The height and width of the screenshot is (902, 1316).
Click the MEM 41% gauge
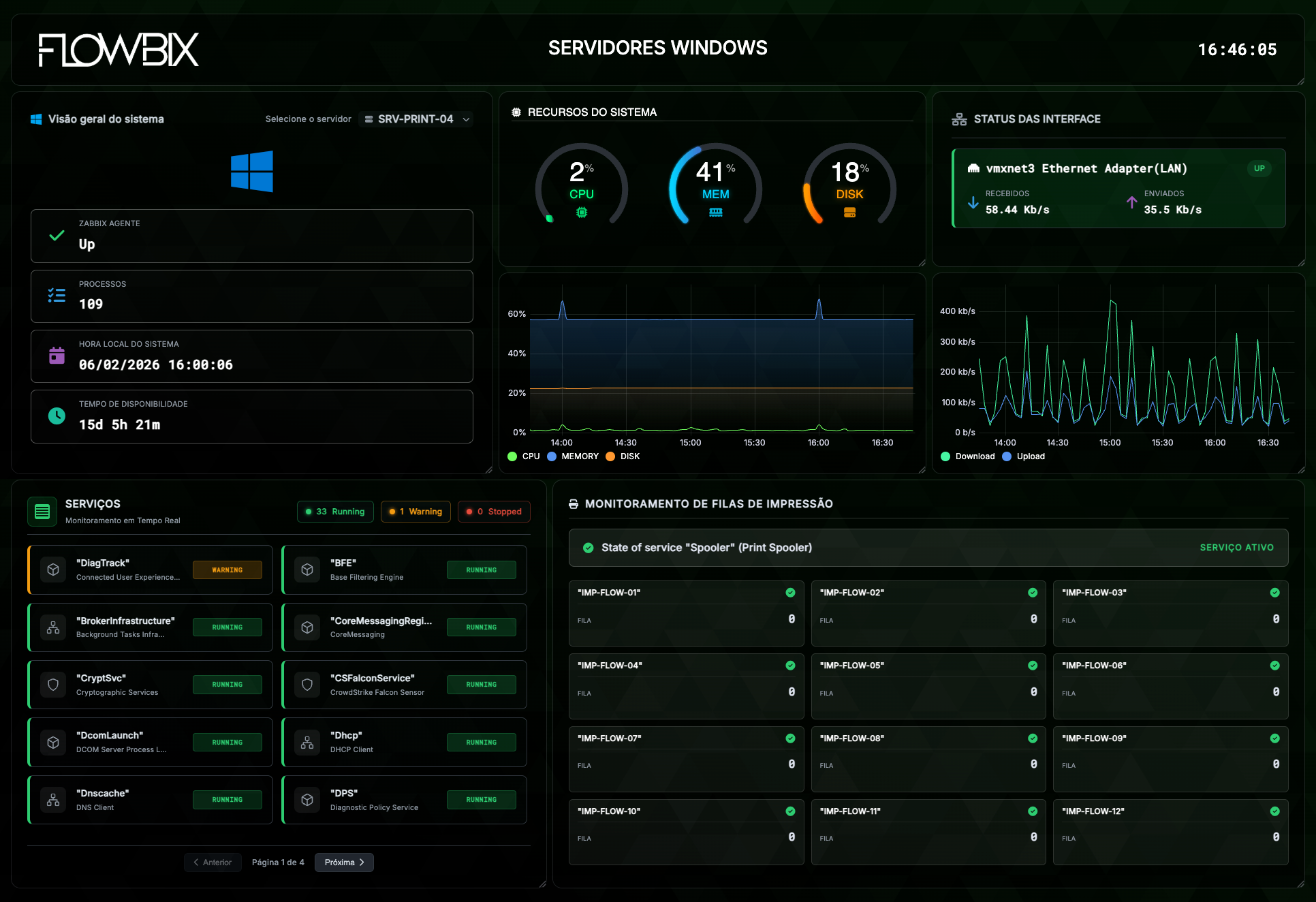pyautogui.click(x=716, y=184)
